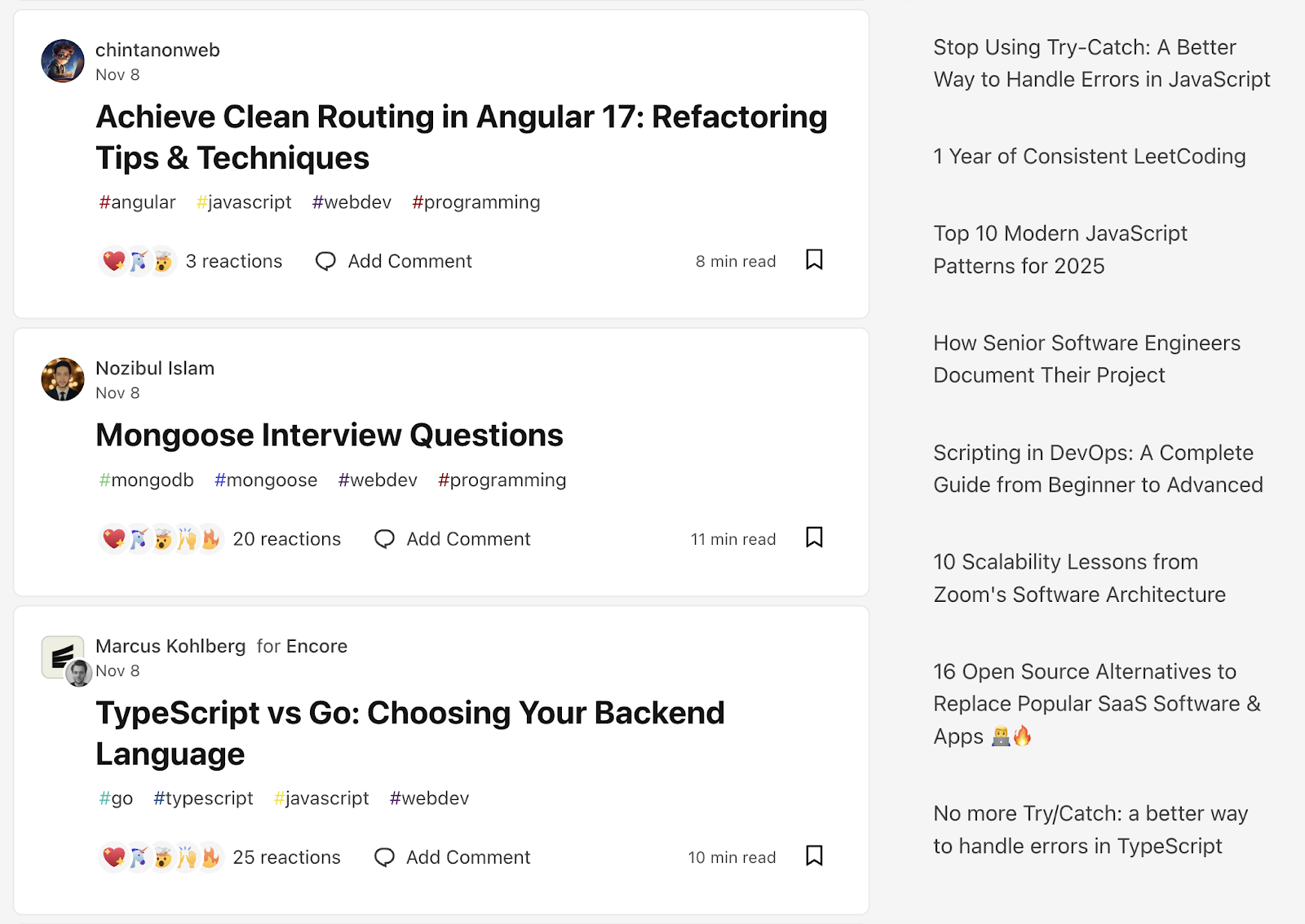This screenshot has width=1305, height=924.
Task: Click the heart reaction emoji on the Mongoose post
Action: 111,538
